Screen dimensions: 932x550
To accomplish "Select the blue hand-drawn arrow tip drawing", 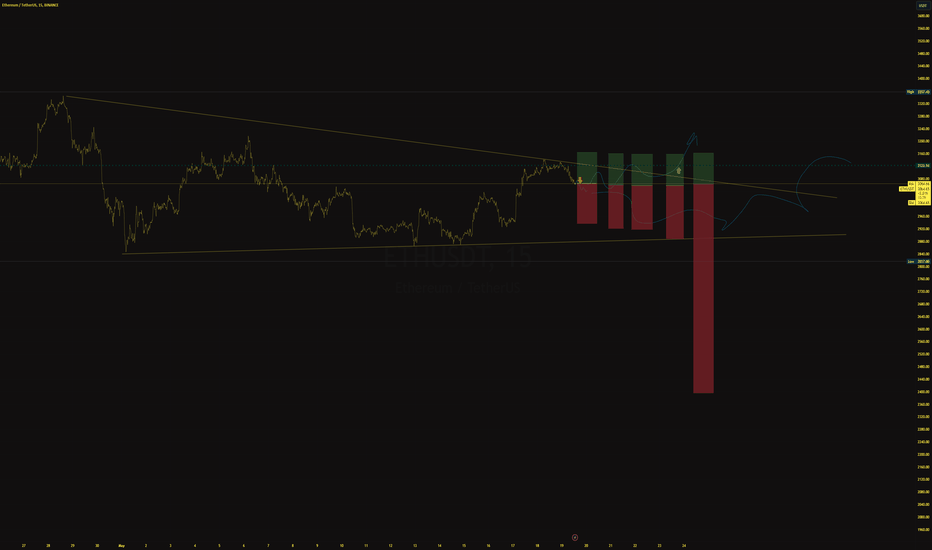I will (x=693, y=139).
